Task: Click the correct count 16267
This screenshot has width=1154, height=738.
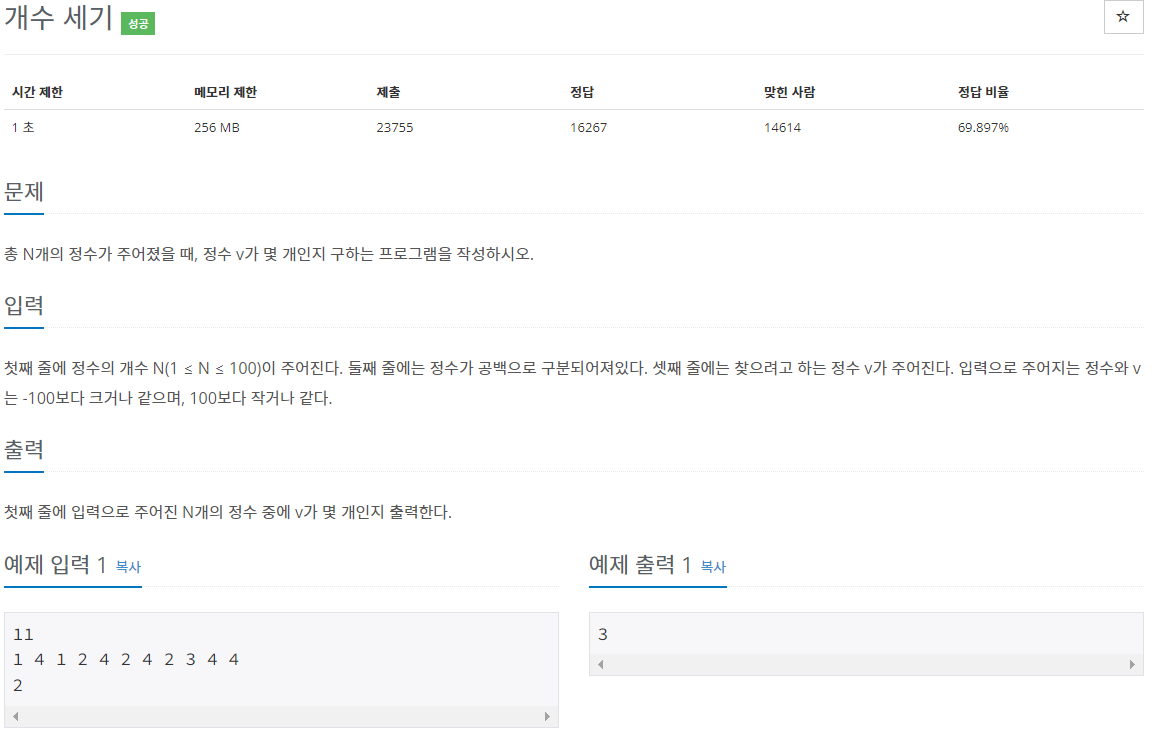Action: pos(588,127)
